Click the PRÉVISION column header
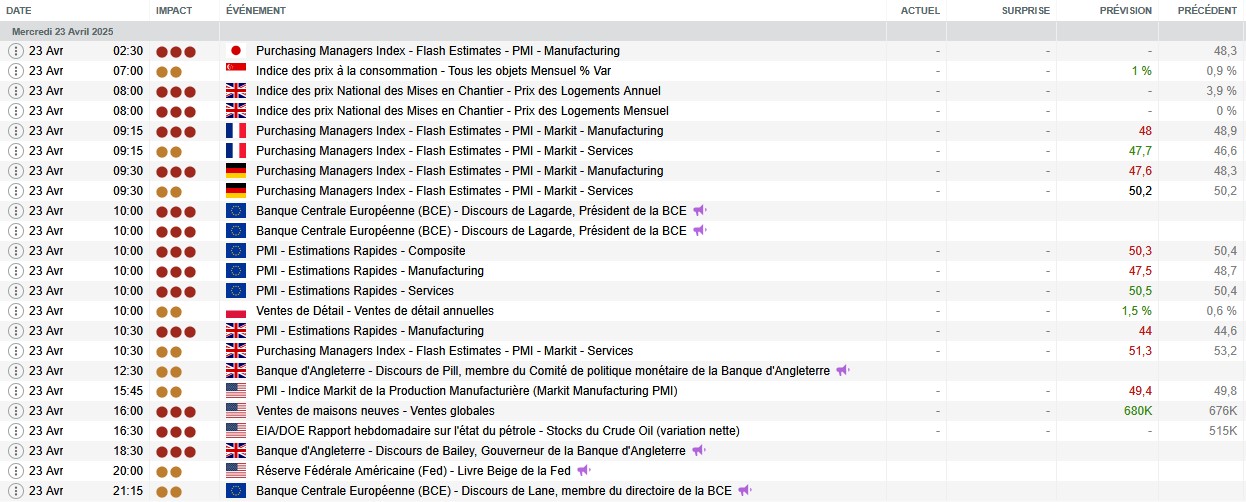 tap(1125, 10)
